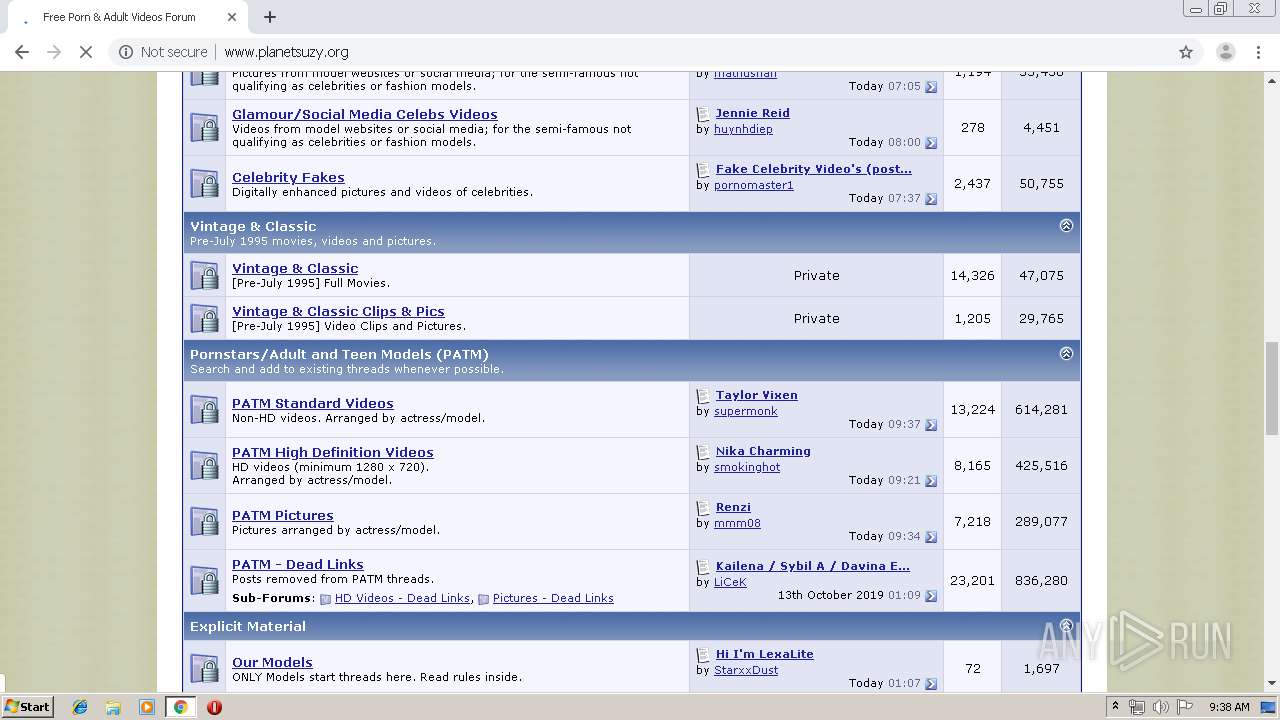1280x720 pixels.
Task: Click the vertical page scrollbar thumb
Action: [x=1272, y=388]
